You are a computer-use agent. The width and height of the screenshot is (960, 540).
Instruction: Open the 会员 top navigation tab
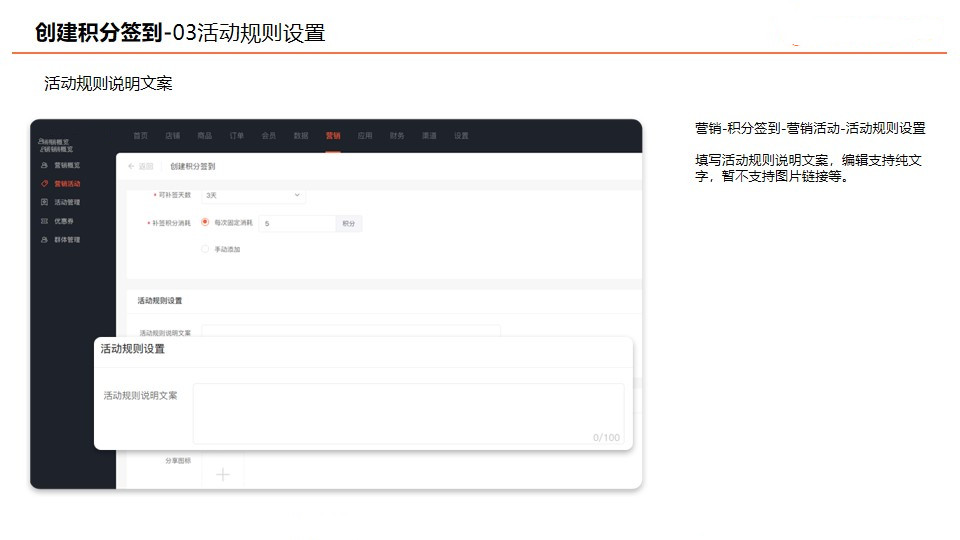click(x=269, y=136)
